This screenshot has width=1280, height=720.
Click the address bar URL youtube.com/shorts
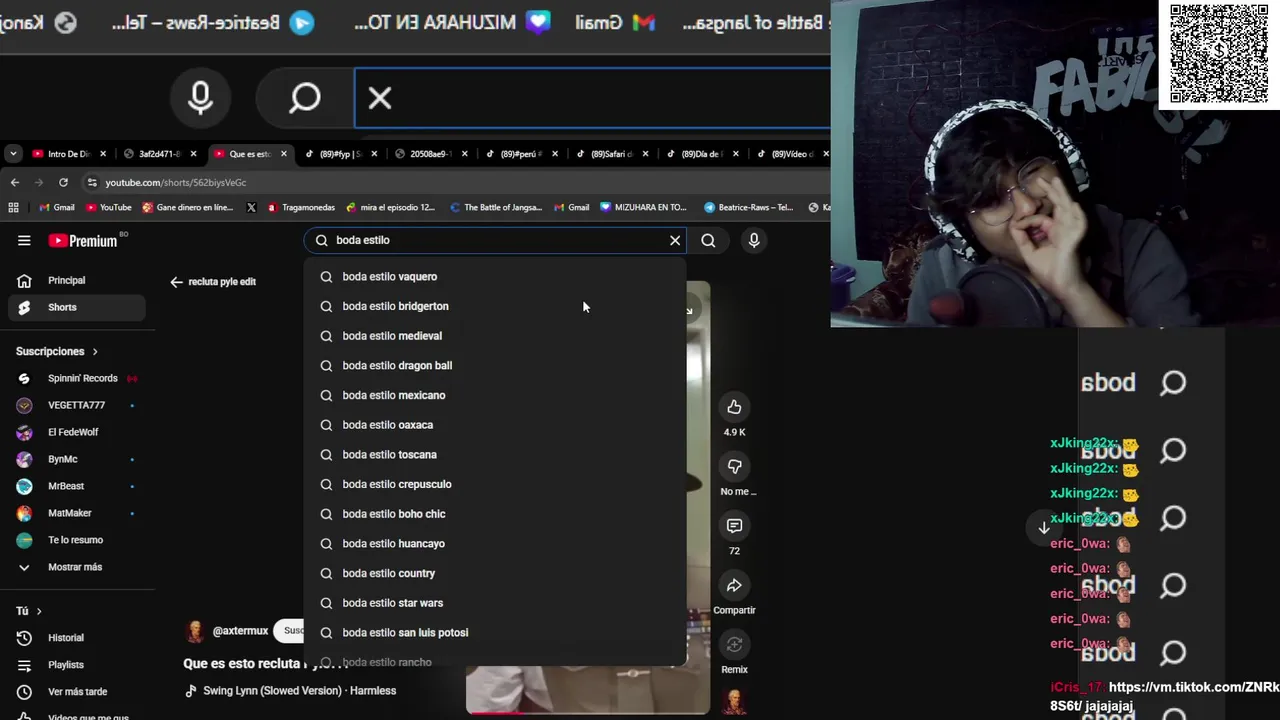point(176,183)
